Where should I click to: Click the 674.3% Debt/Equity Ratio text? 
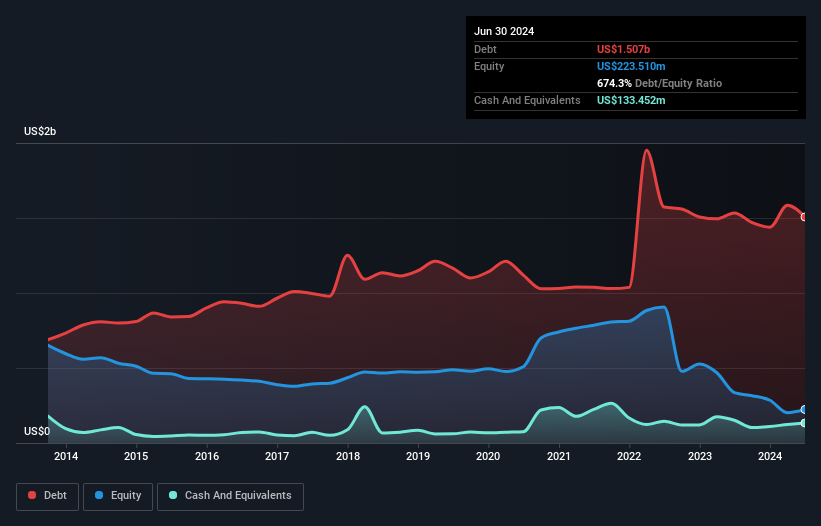[x=659, y=83]
